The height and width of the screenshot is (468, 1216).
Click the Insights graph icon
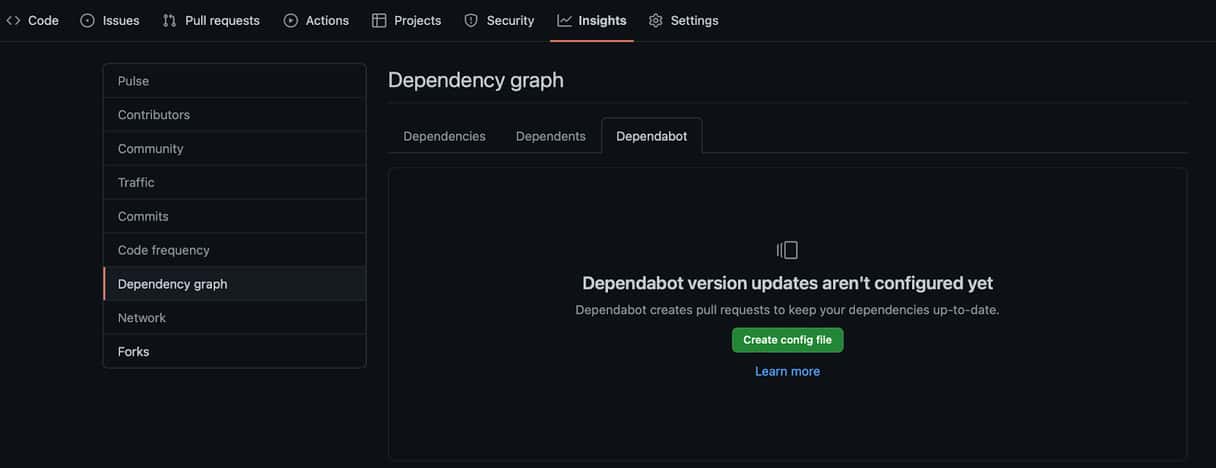point(565,20)
